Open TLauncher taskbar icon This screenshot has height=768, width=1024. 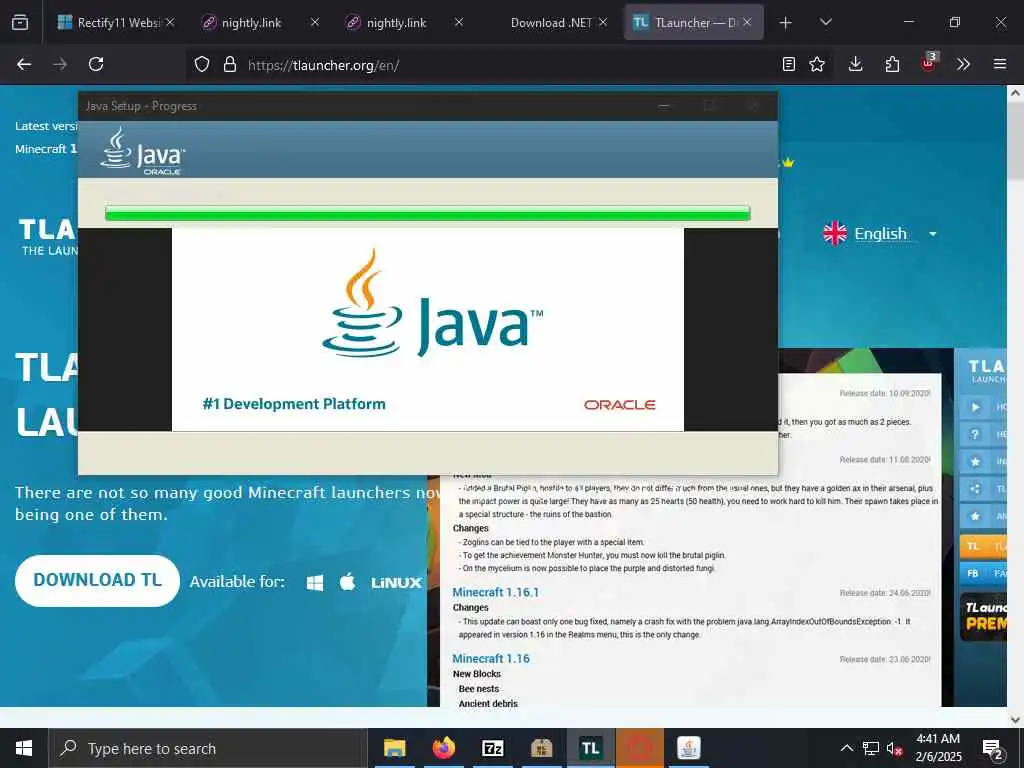point(590,748)
